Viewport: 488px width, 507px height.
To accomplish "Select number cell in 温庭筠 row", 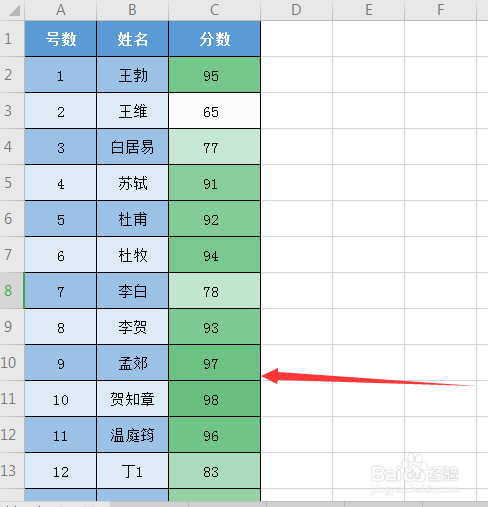I will [x=61, y=435].
